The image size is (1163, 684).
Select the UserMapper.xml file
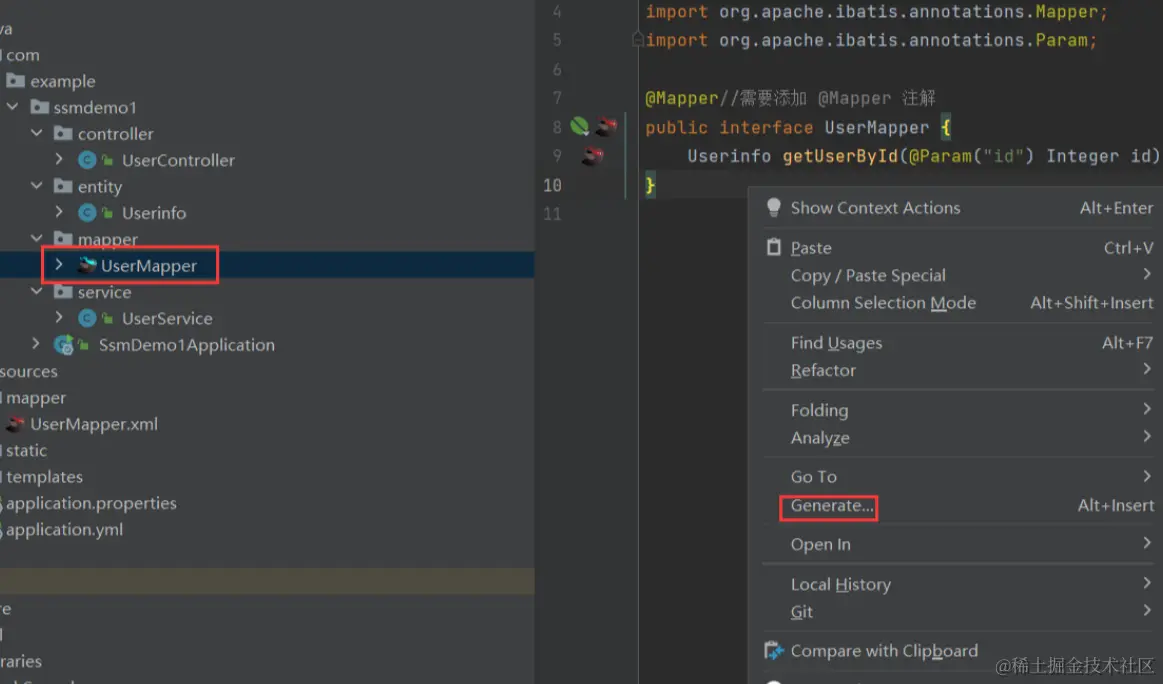[x=93, y=424]
